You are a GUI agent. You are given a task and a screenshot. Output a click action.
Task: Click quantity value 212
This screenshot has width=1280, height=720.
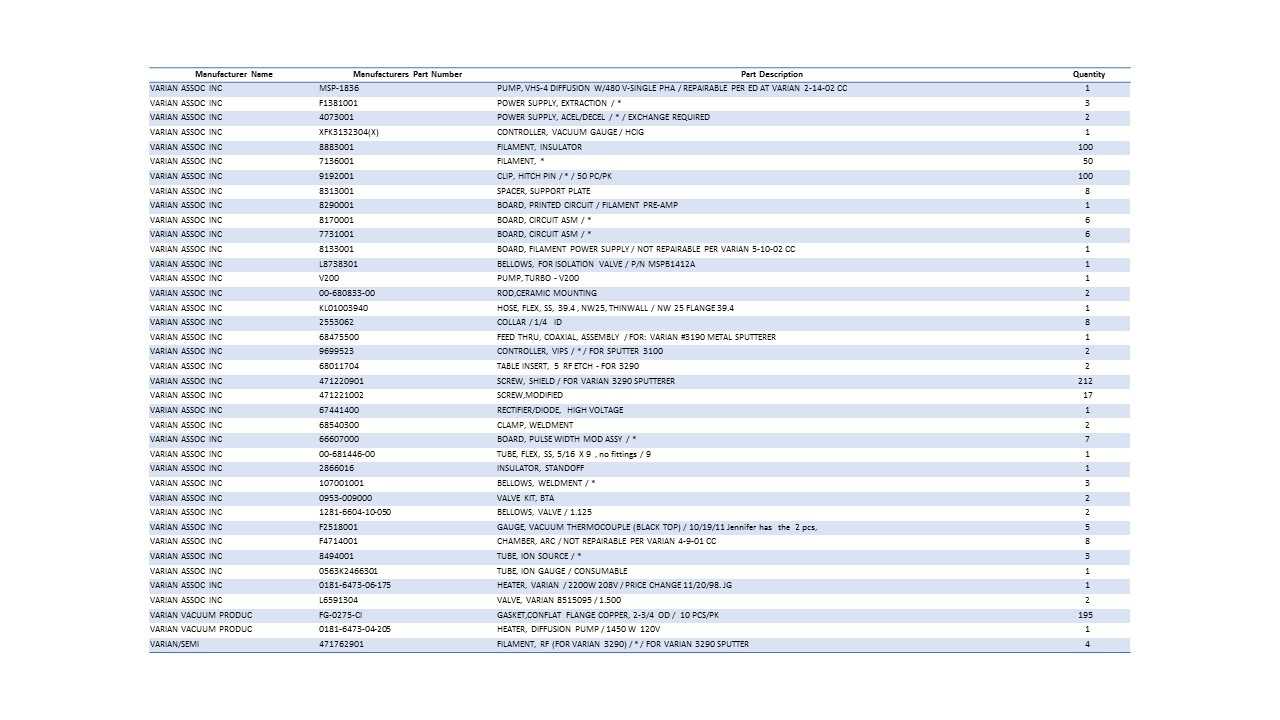[1087, 381]
